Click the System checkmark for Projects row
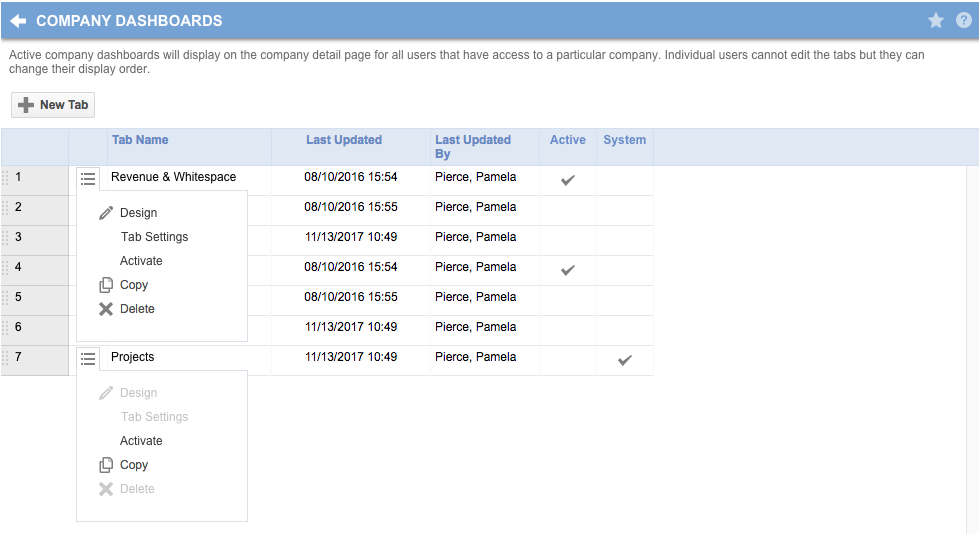Screen dimensions: 979x534 [x=625, y=359]
